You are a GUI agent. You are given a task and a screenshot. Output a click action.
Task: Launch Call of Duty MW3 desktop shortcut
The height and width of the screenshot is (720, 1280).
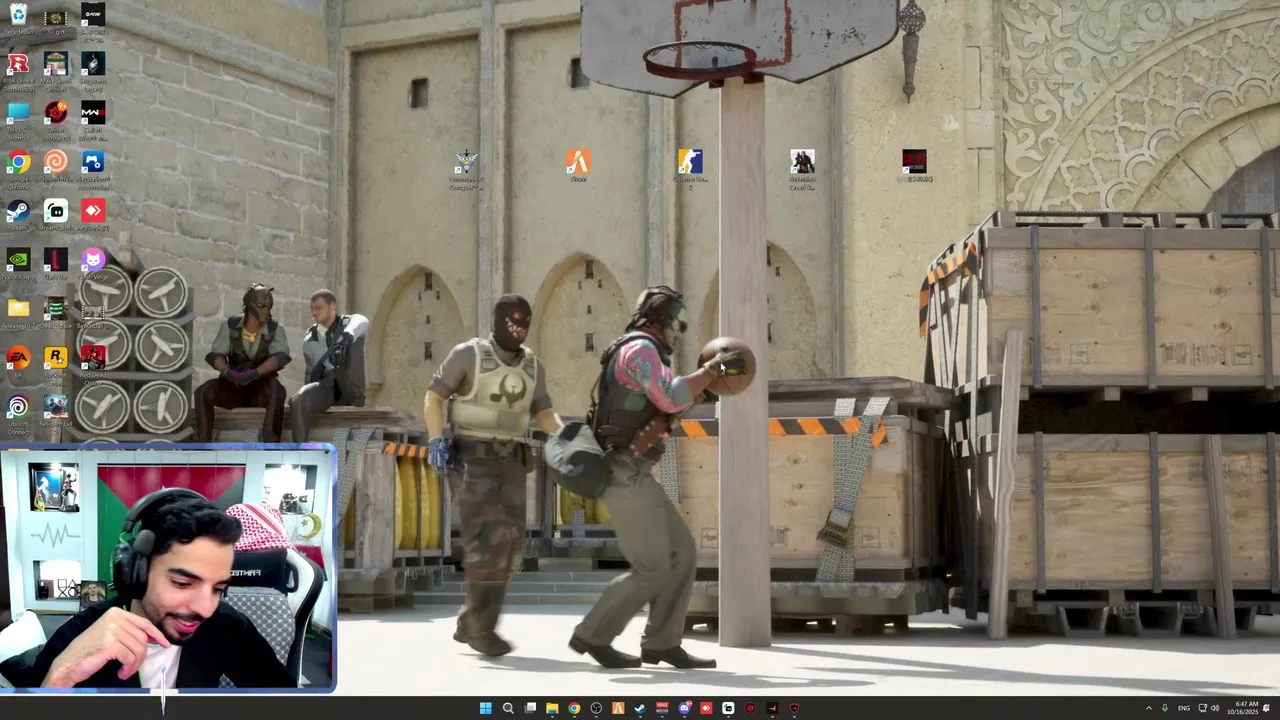93,117
